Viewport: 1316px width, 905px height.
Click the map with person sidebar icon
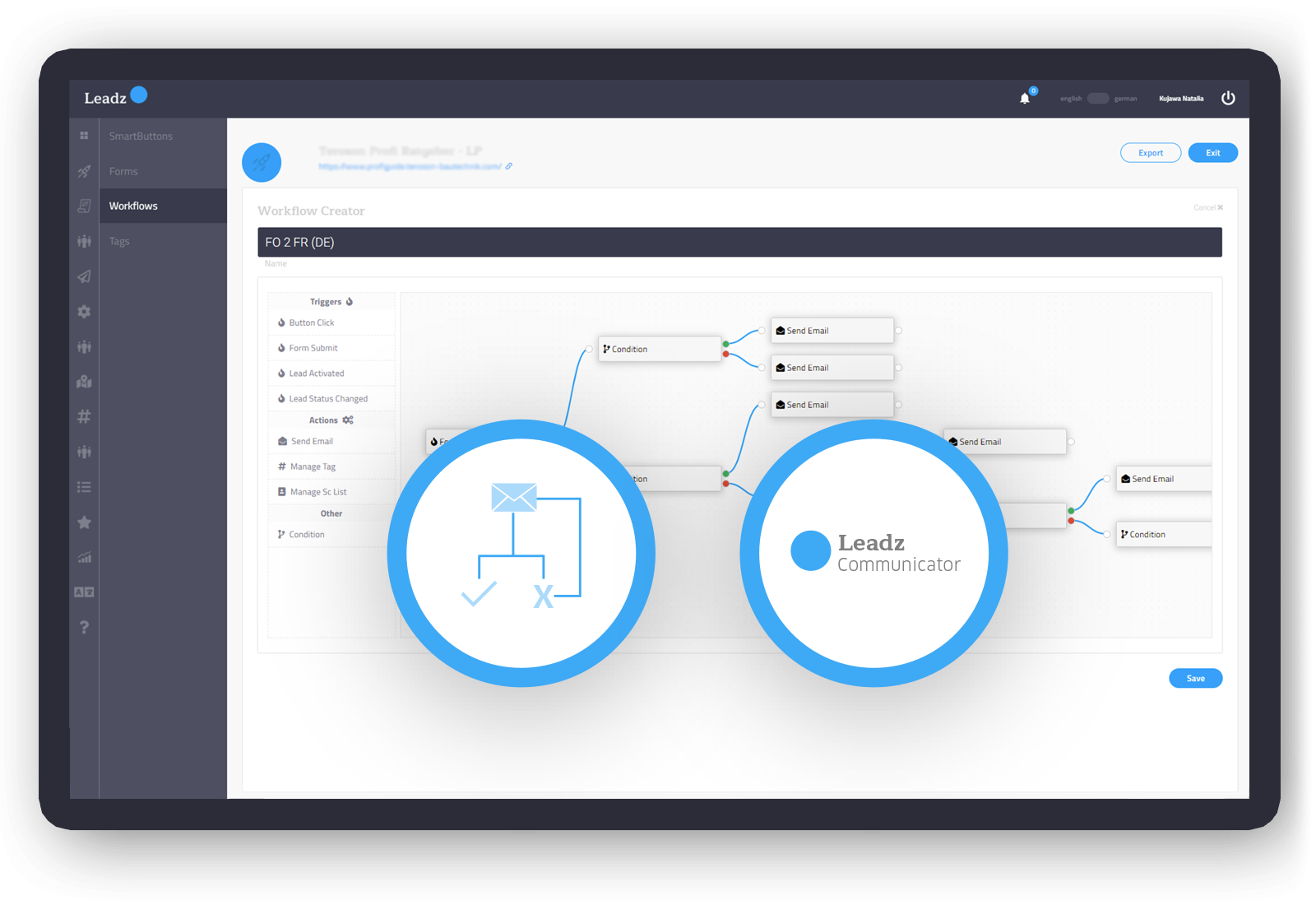pos(84,382)
